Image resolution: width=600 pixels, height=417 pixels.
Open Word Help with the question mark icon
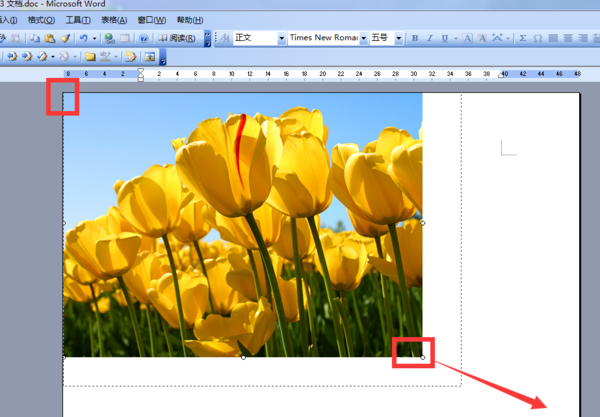pos(143,38)
